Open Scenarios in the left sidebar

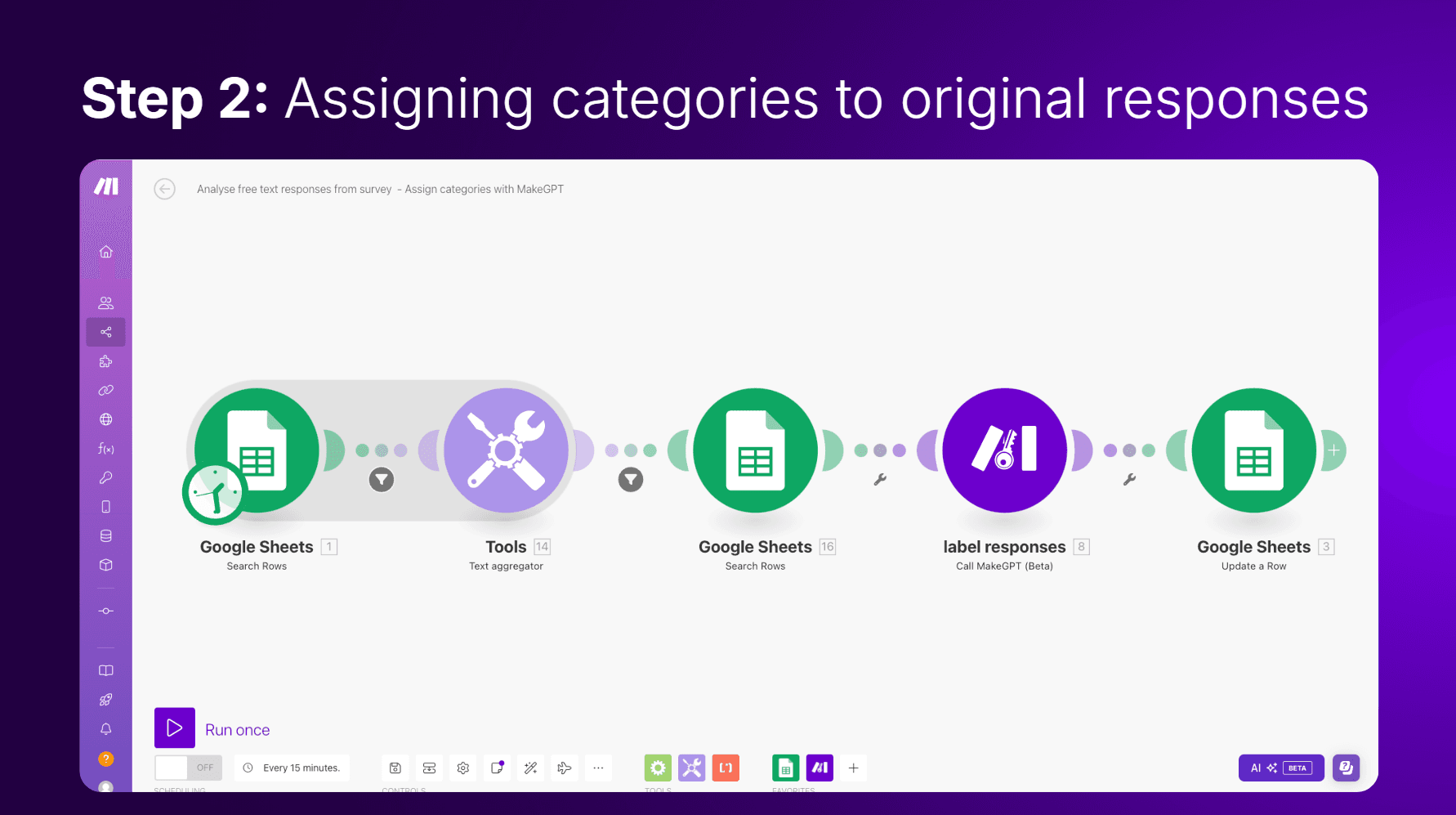point(106,332)
